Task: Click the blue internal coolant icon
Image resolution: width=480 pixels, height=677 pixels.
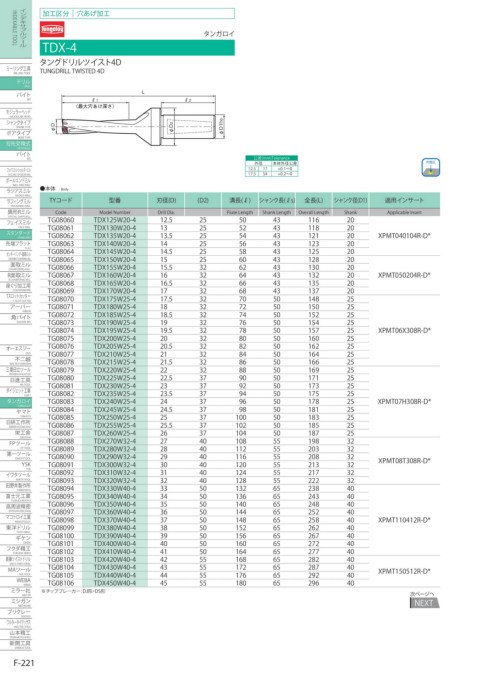Action: (x=430, y=168)
